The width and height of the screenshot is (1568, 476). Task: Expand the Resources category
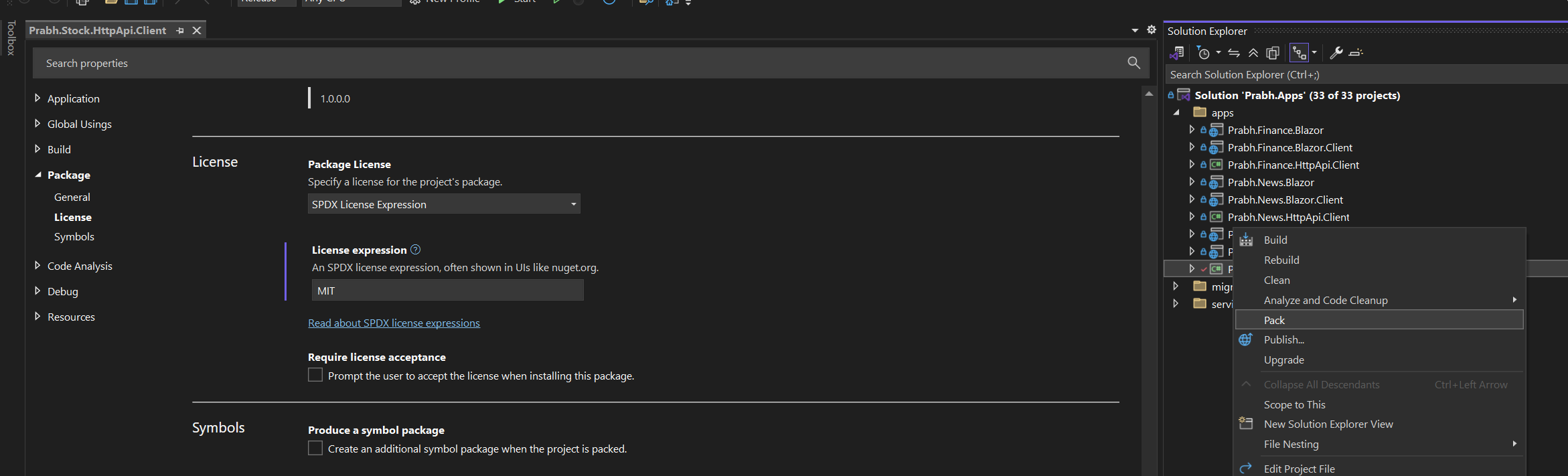click(37, 316)
